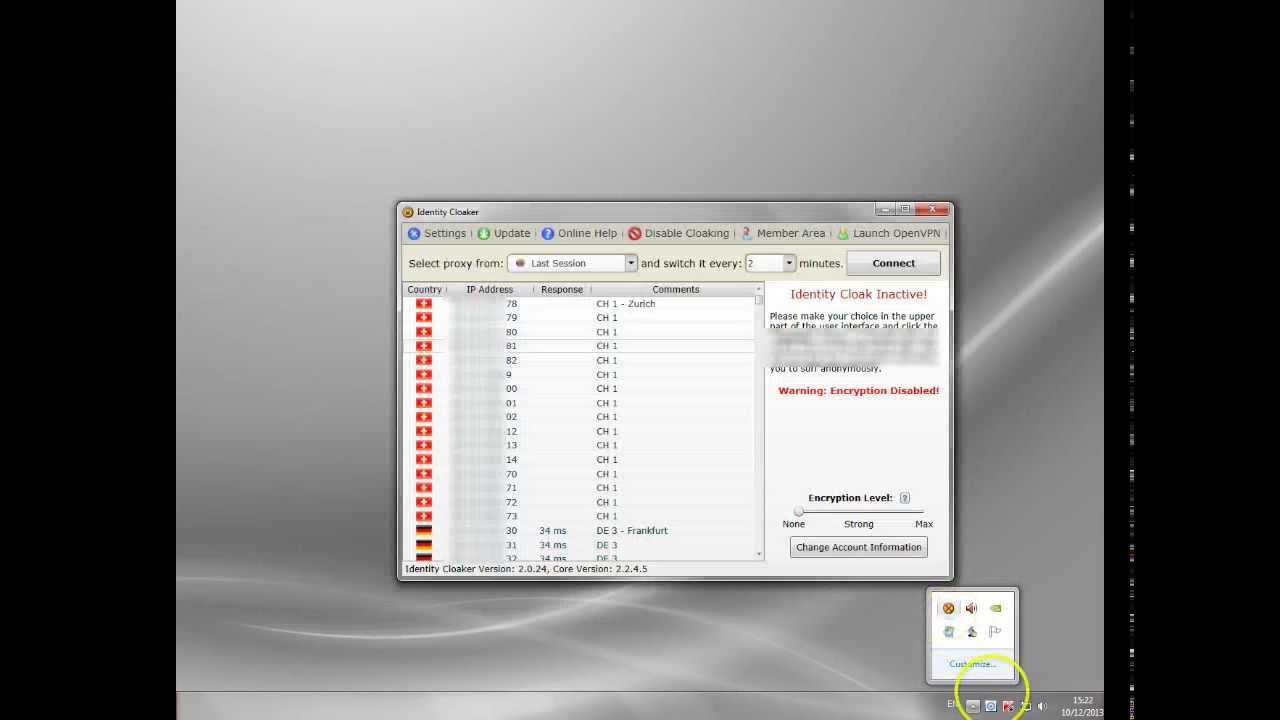The image size is (1280, 720).
Task: Sort by Response column header
Action: pos(562,289)
